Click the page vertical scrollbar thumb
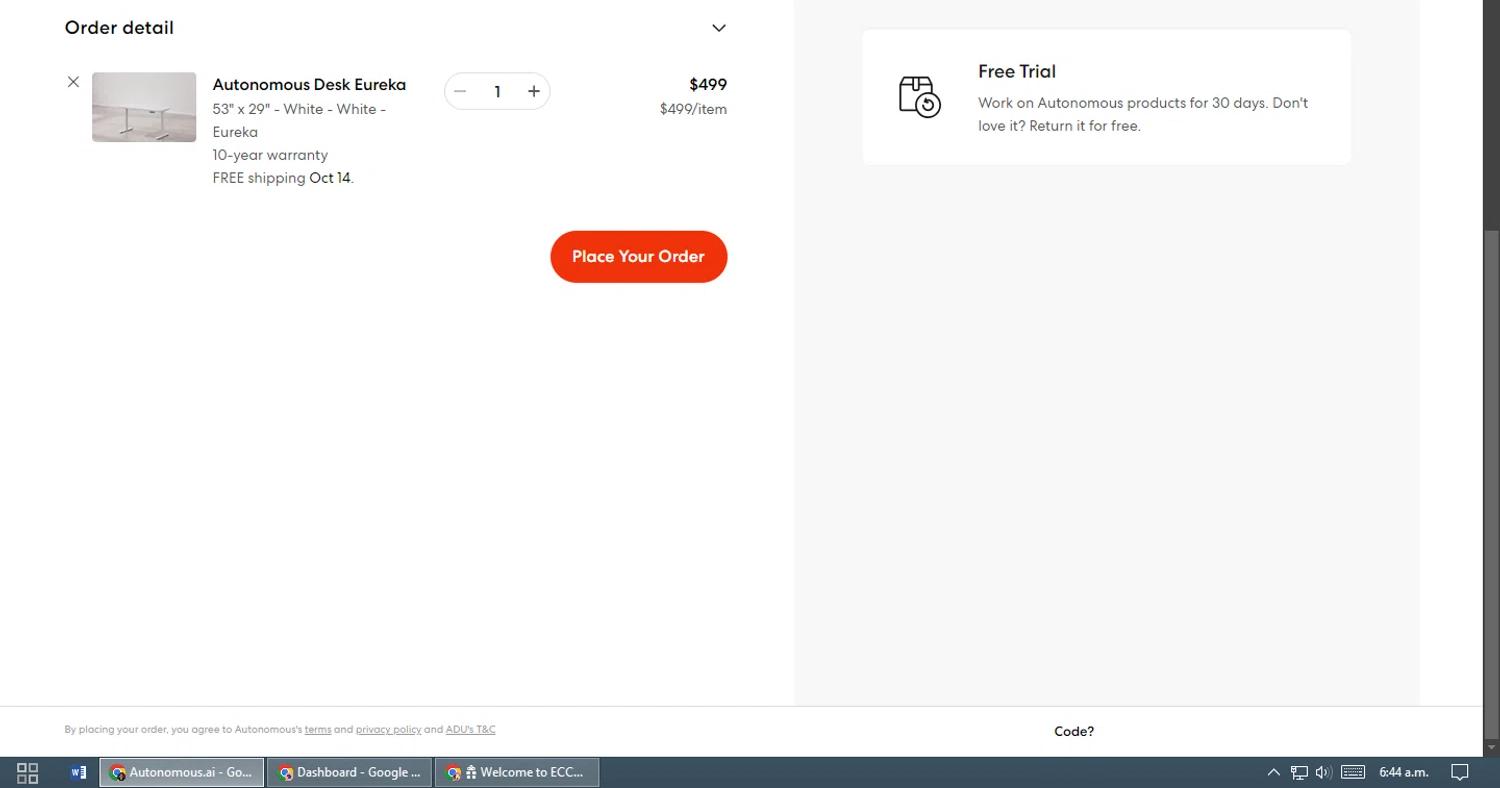Screen dimensions: 1500x788 pyautogui.click(x=1491, y=483)
